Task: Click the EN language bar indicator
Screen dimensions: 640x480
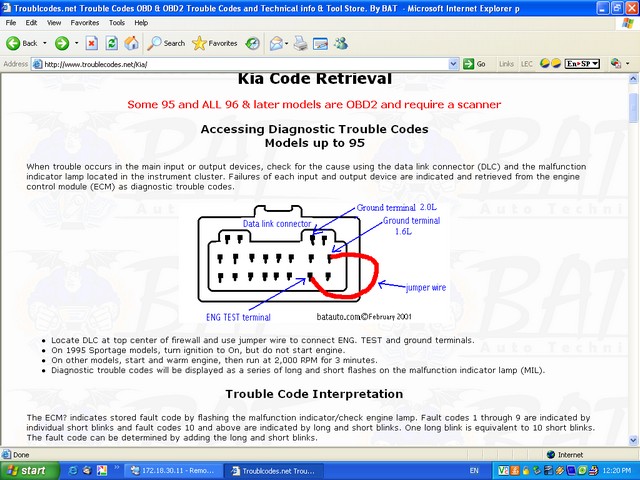Action: [x=474, y=471]
